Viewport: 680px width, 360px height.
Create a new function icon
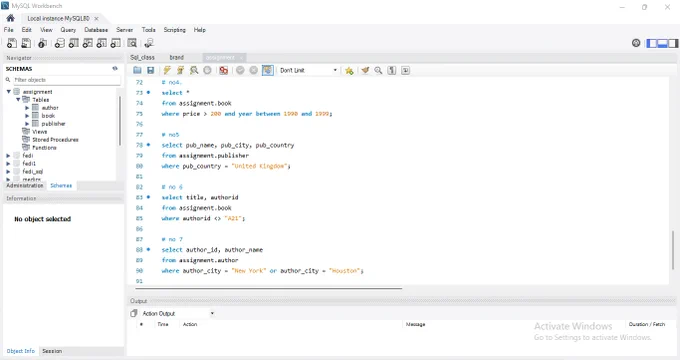[x=115, y=43]
